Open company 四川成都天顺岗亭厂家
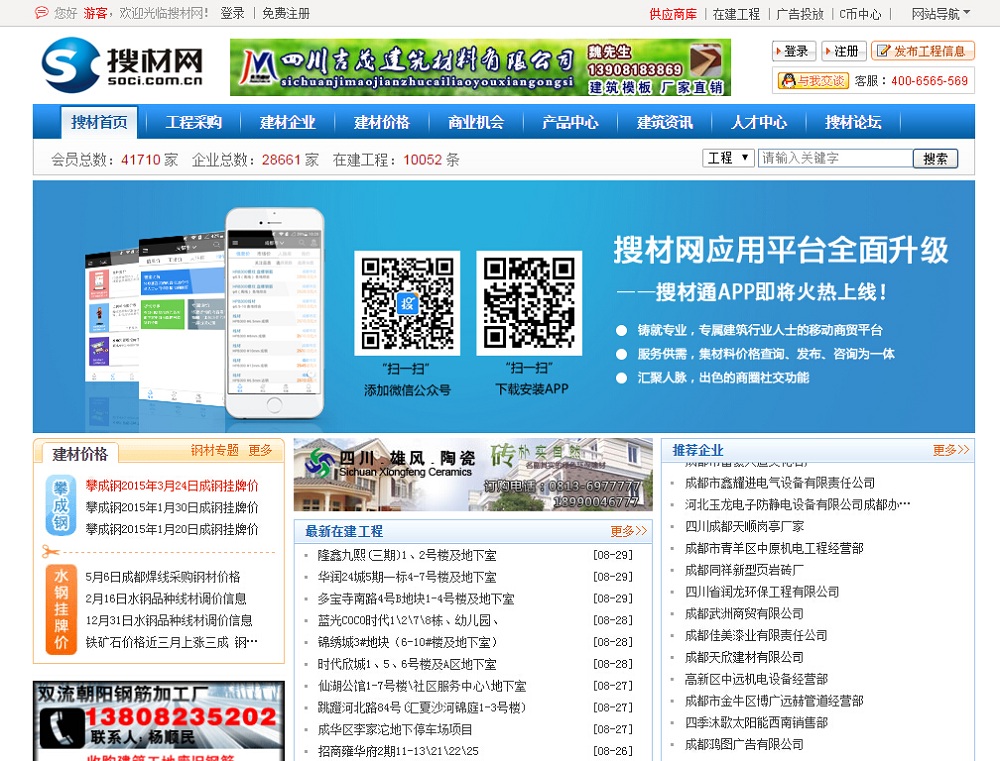Screen dimensions: 1000x761 (x=744, y=526)
